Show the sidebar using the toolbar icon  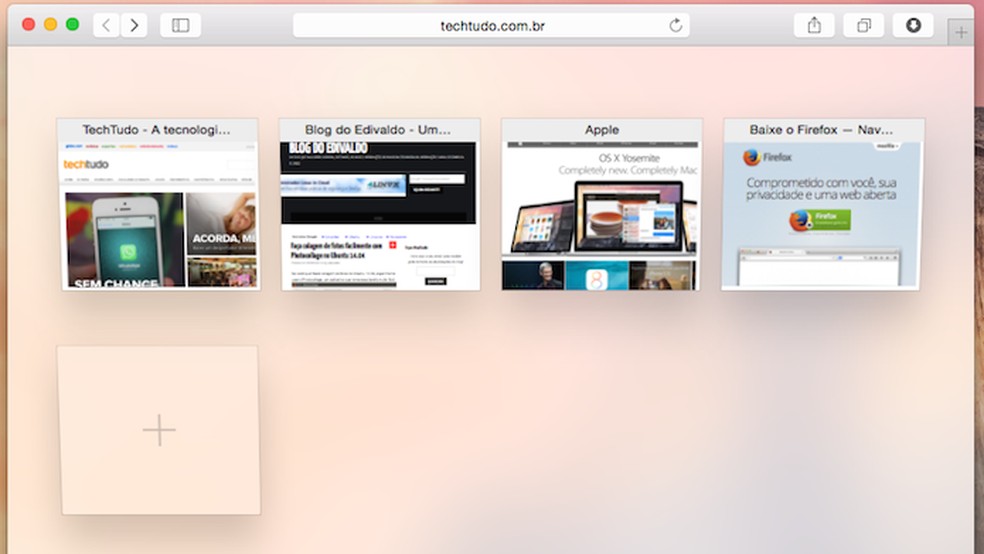click(x=181, y=25)
